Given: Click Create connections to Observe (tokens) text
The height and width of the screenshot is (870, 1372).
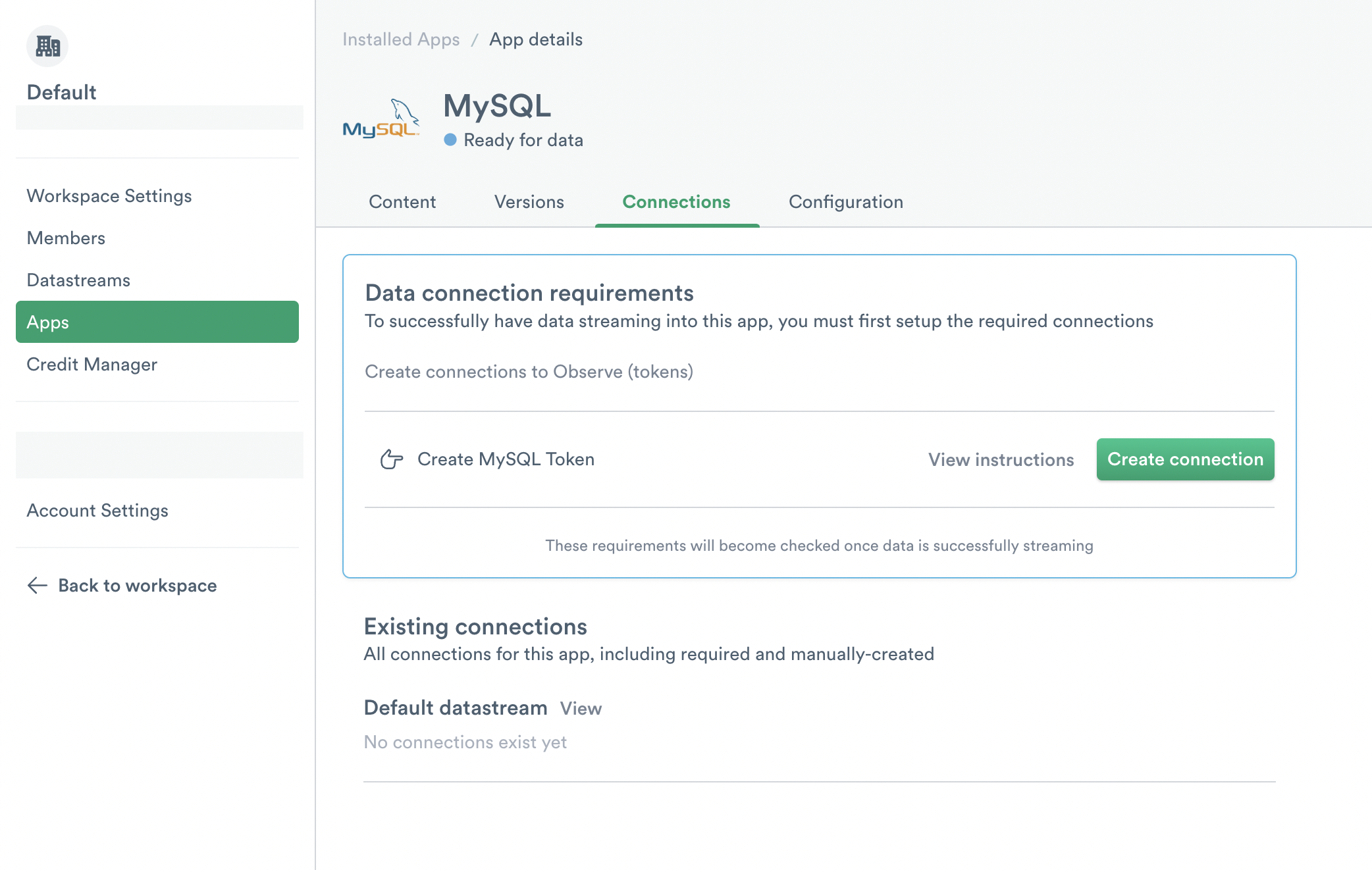Looking at the screenshot, I should tap(529, 372).
